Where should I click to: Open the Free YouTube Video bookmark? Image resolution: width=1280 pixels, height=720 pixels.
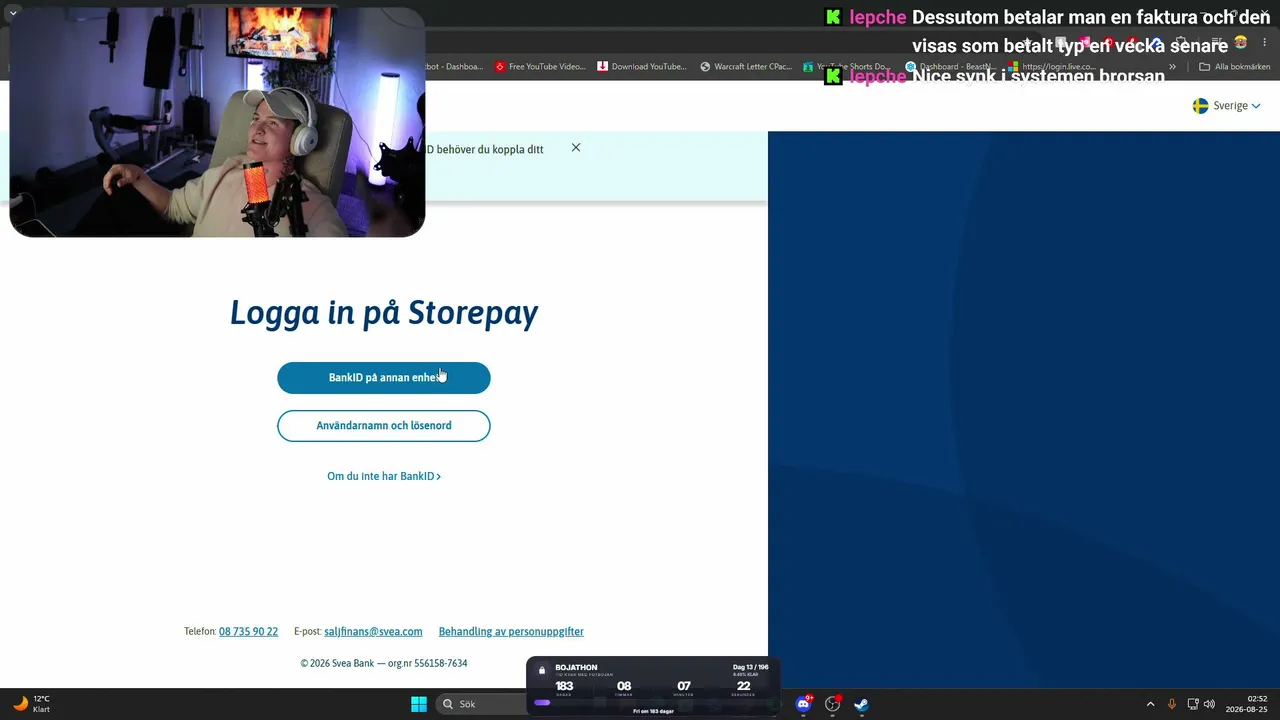coord(540,67)
